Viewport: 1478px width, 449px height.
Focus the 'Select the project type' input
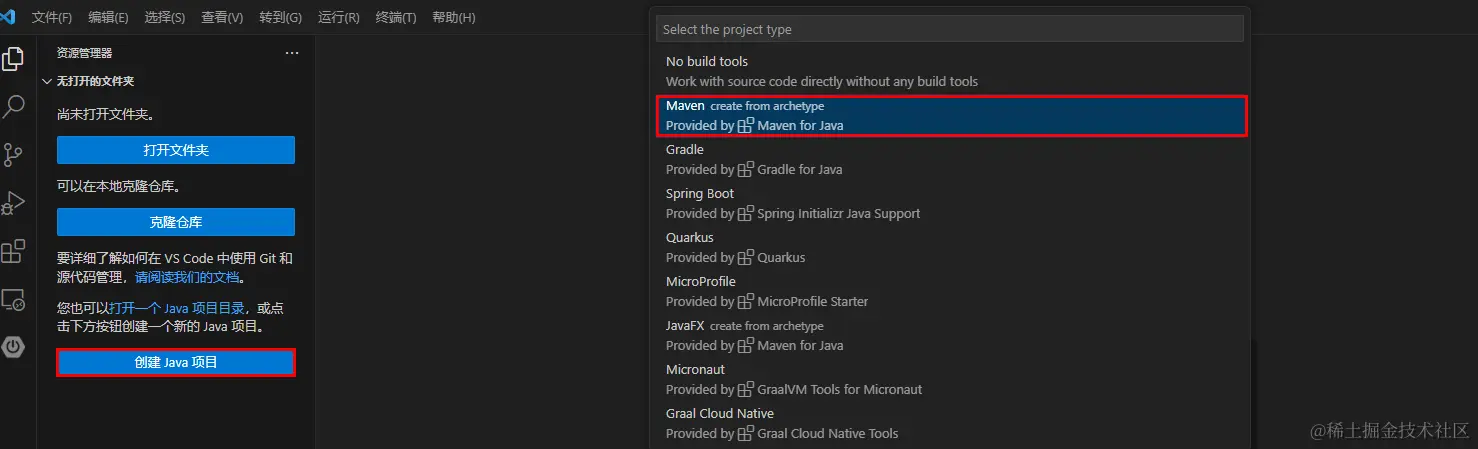[950, 29]
